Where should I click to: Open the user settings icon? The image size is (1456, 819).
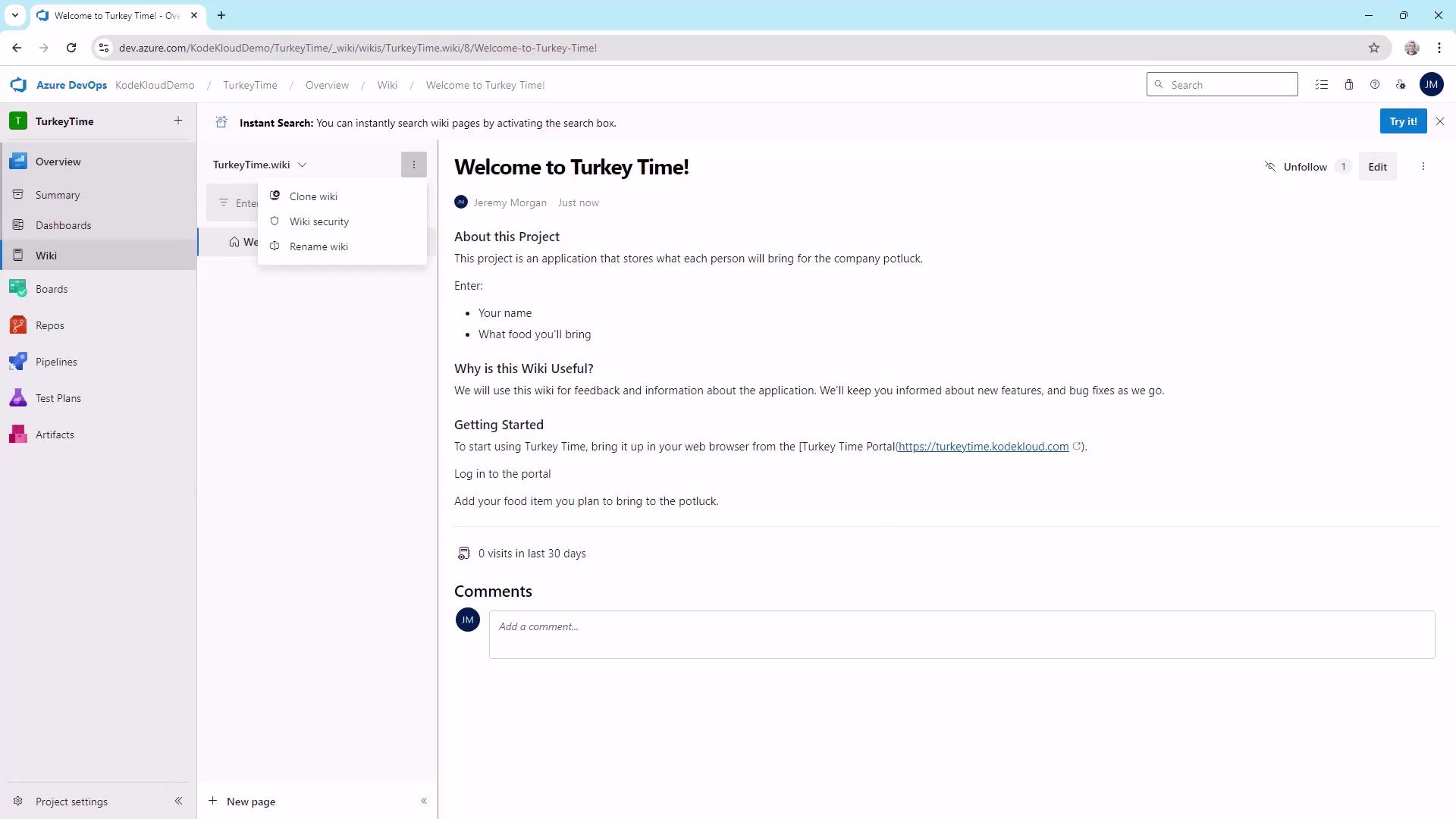click(1401, 85)
